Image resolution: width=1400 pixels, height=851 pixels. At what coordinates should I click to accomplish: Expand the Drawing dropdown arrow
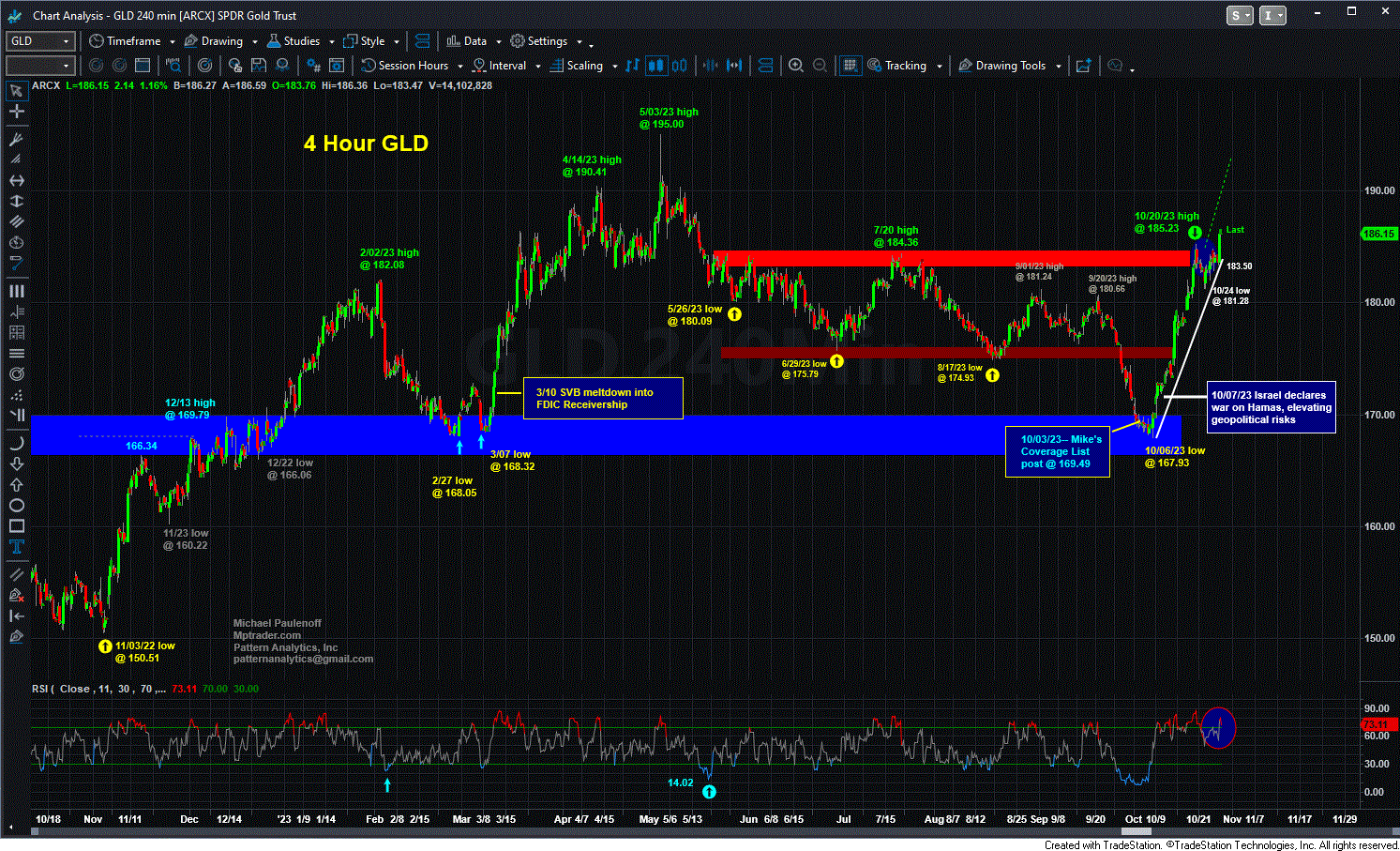point(253,42)
